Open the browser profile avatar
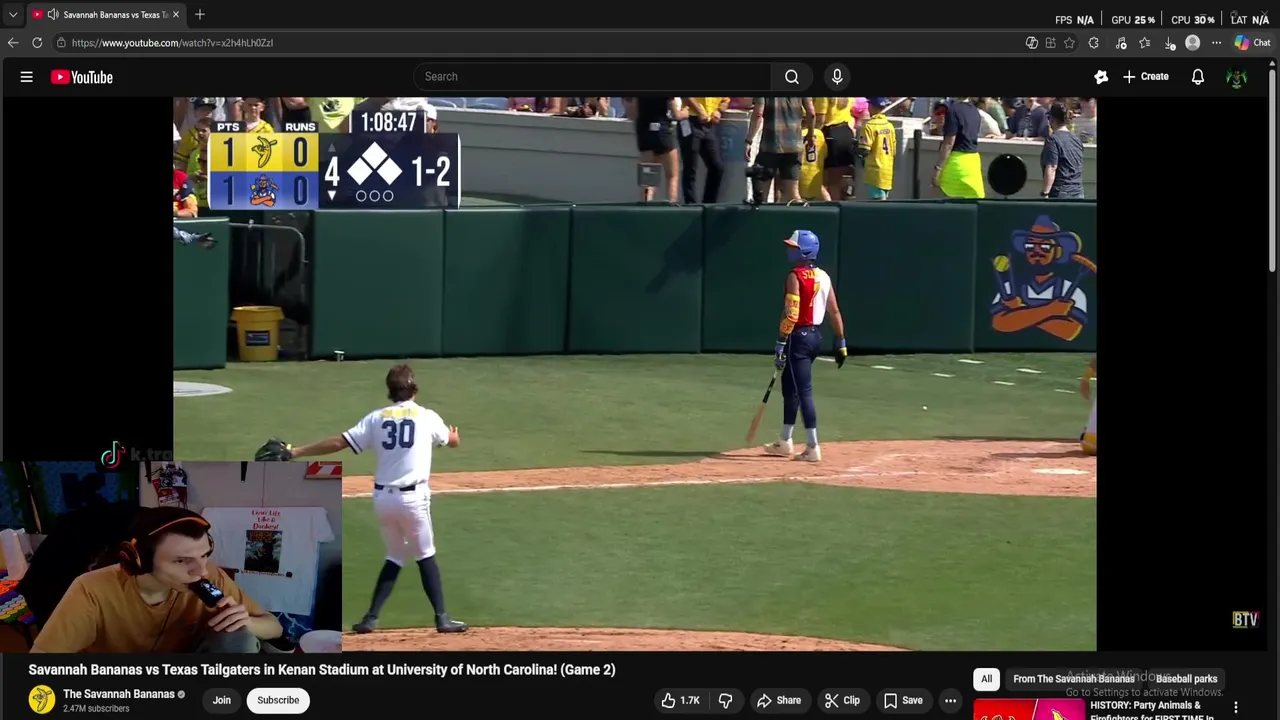The height and width of the screenshot is (720, 1280). click(1192, 43)
